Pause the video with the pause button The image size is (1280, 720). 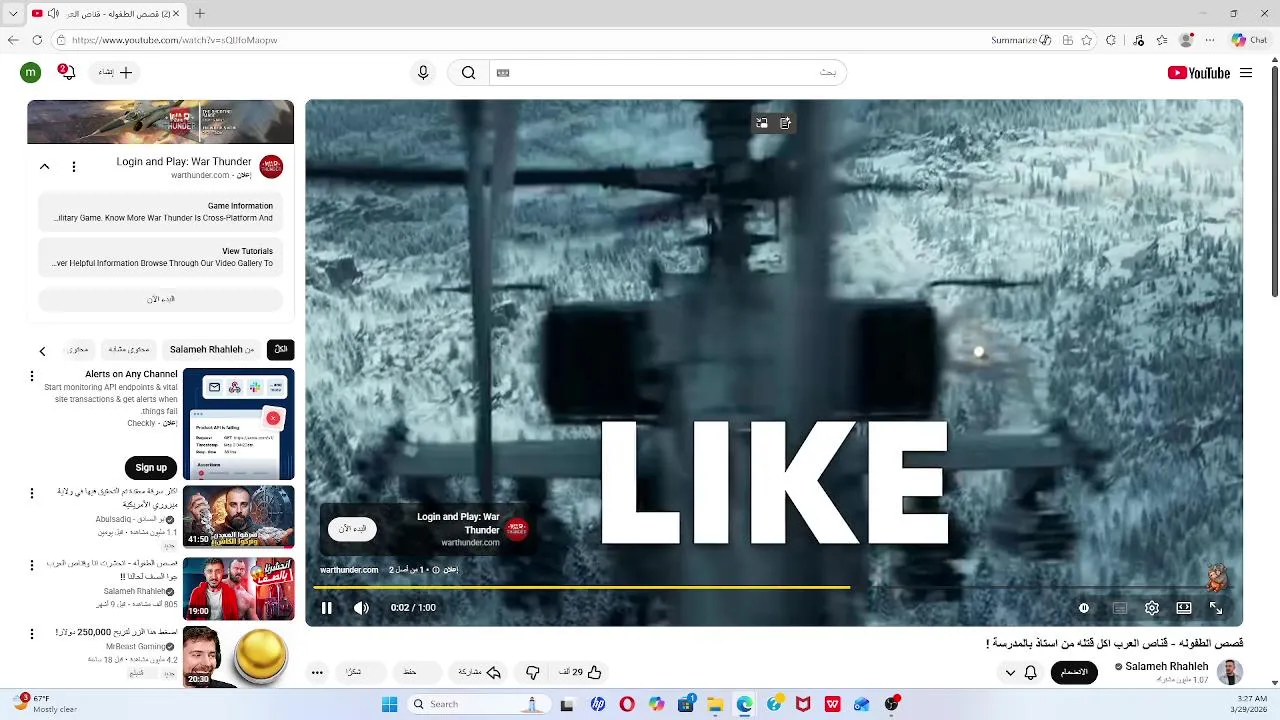(x=327, y=608)
